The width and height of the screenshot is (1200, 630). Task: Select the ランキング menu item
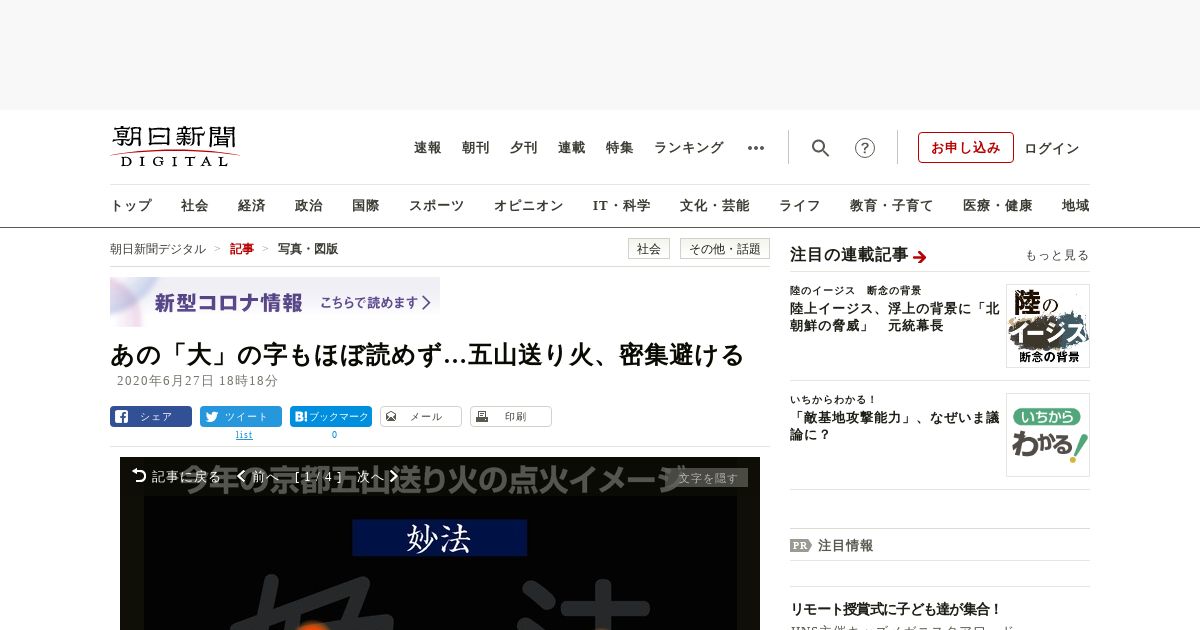coord(689,148)
